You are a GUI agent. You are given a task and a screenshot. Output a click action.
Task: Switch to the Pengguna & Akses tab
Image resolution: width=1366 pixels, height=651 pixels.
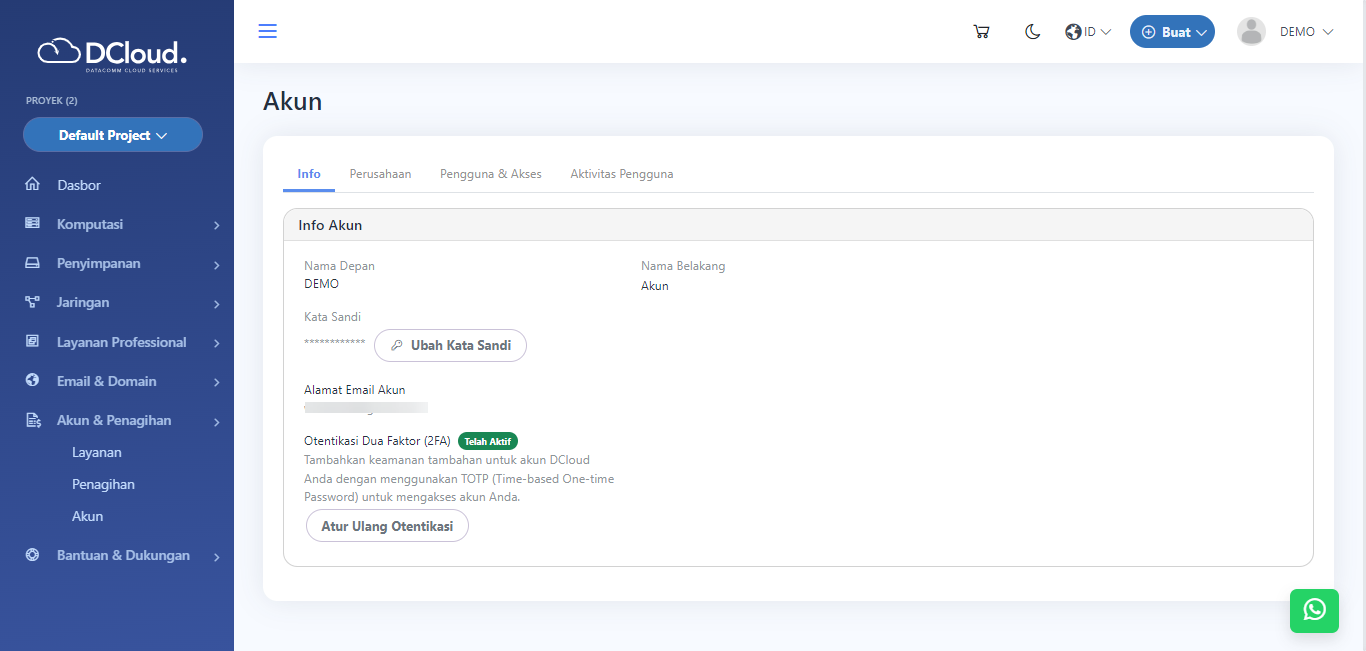[x=490, y=174]
